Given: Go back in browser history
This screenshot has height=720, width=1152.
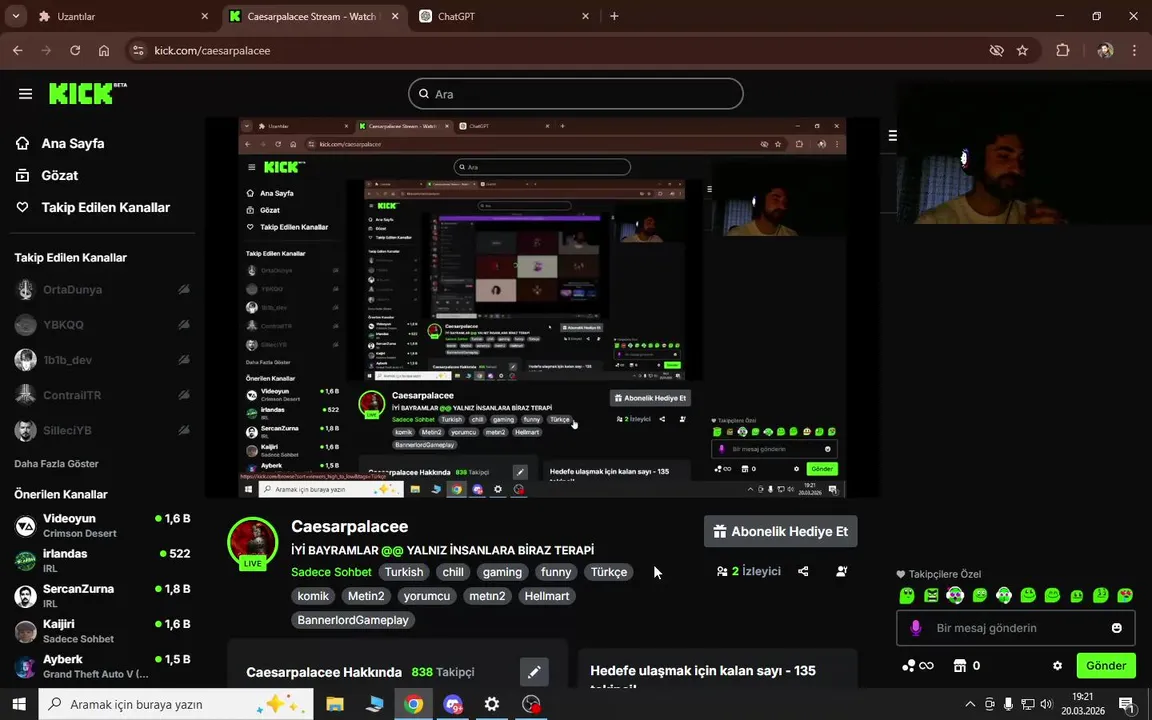Looking at the screenshot, I should (18, 51).
